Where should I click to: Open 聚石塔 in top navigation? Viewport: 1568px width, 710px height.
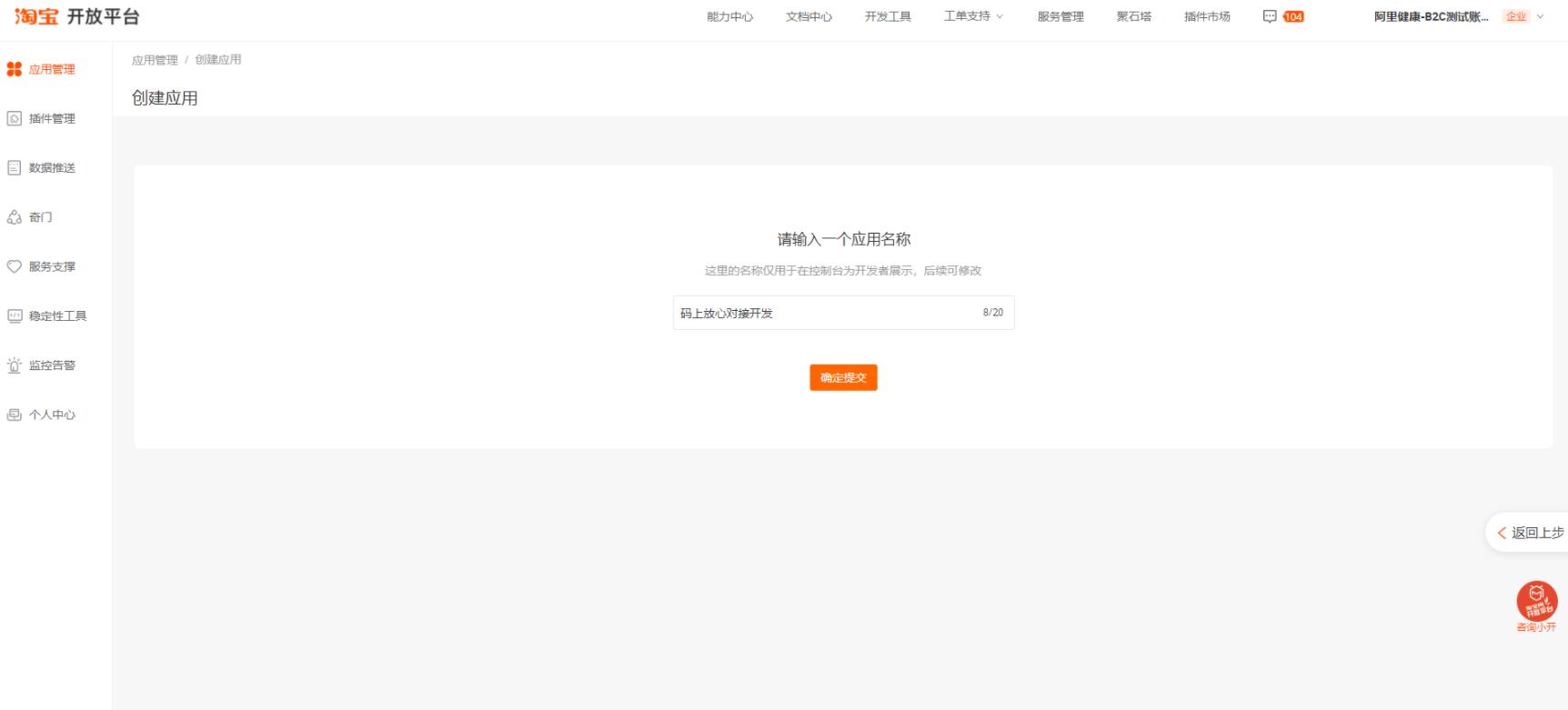coord(1134,16)
